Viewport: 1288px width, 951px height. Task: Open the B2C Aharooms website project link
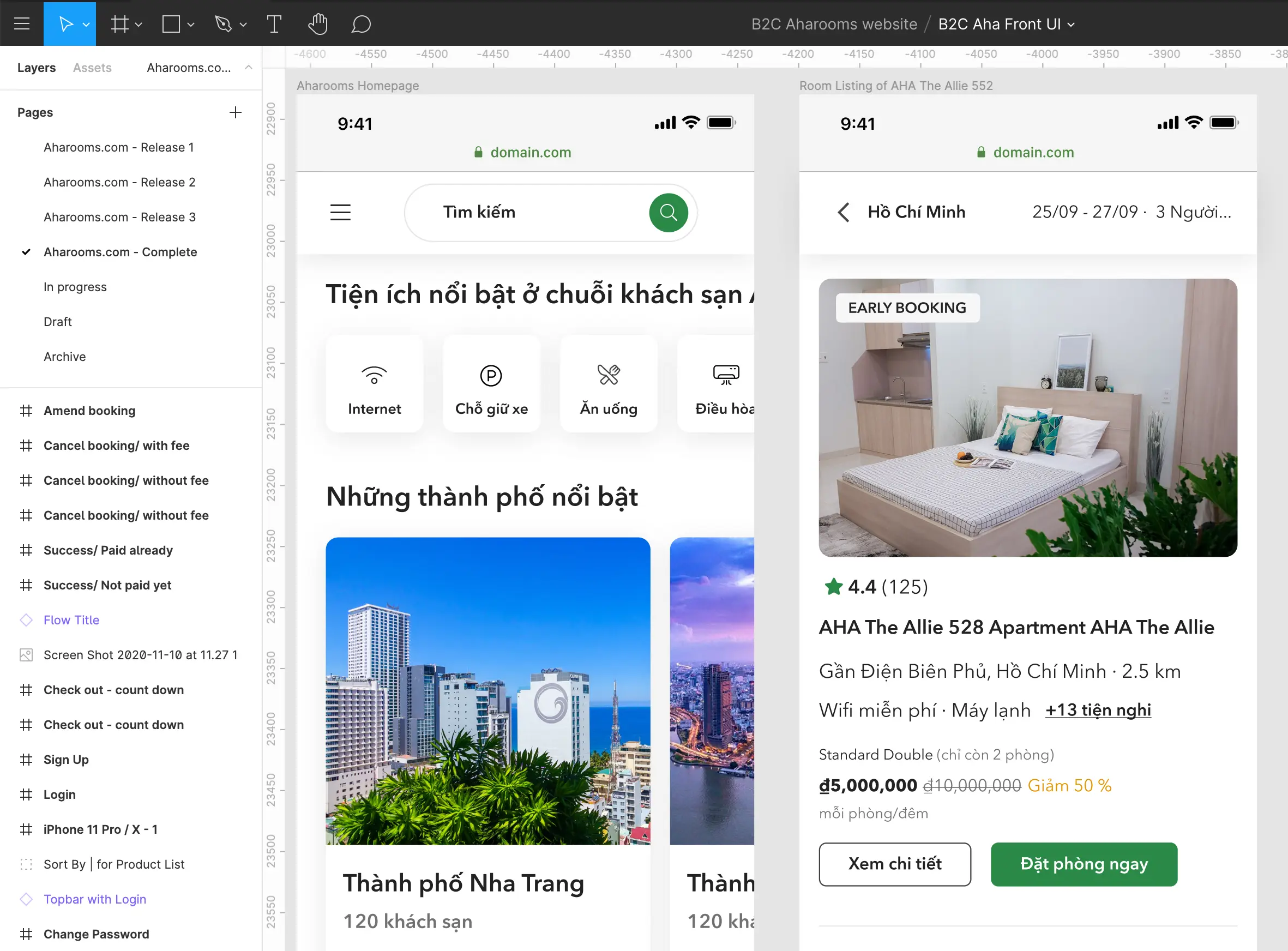click(x=834, y=24)
